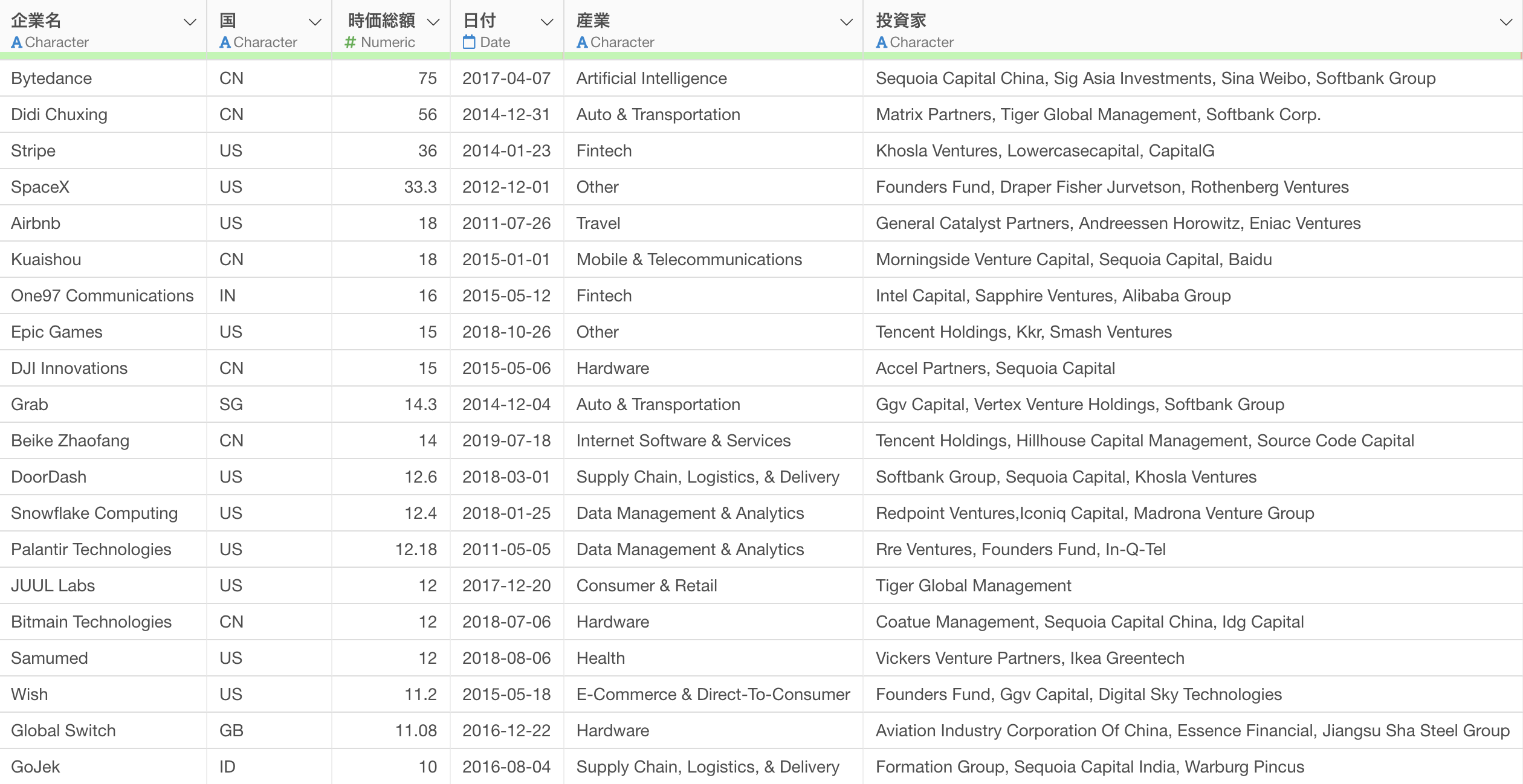Select the 時価総額 column header label
Screen dimensions: 1523x784
pyautogui.click(x=382, y=21)
